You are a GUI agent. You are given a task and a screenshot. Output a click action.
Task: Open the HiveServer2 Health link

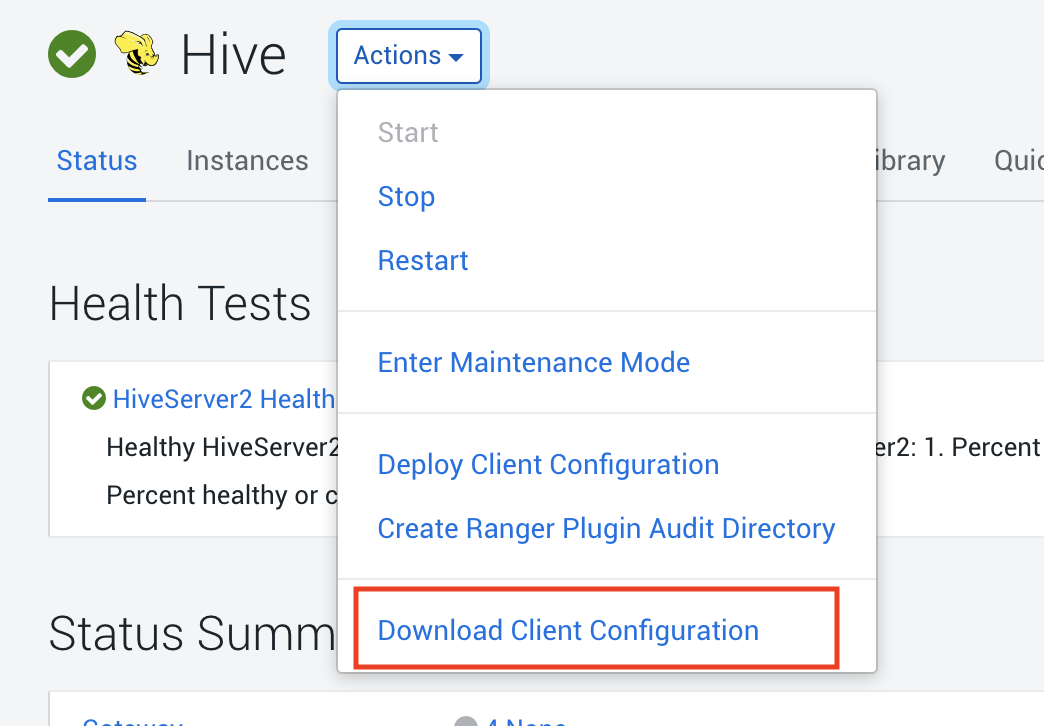pyautogui.click(x=224, y=399)
